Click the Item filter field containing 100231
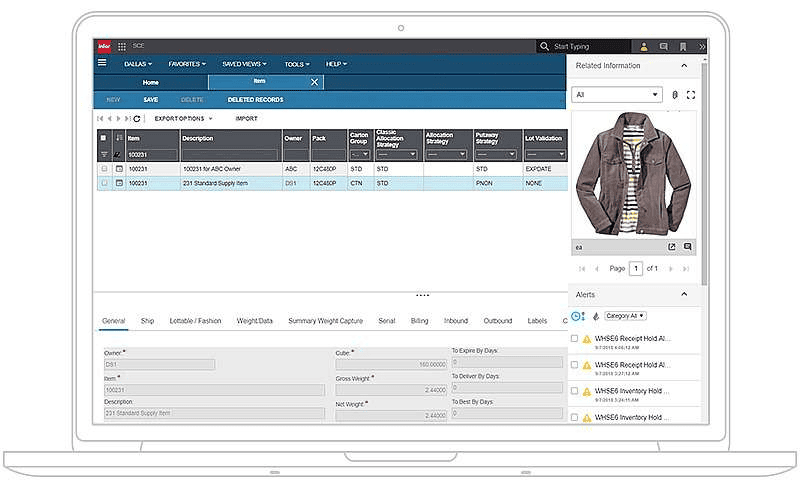 [152, 155]
